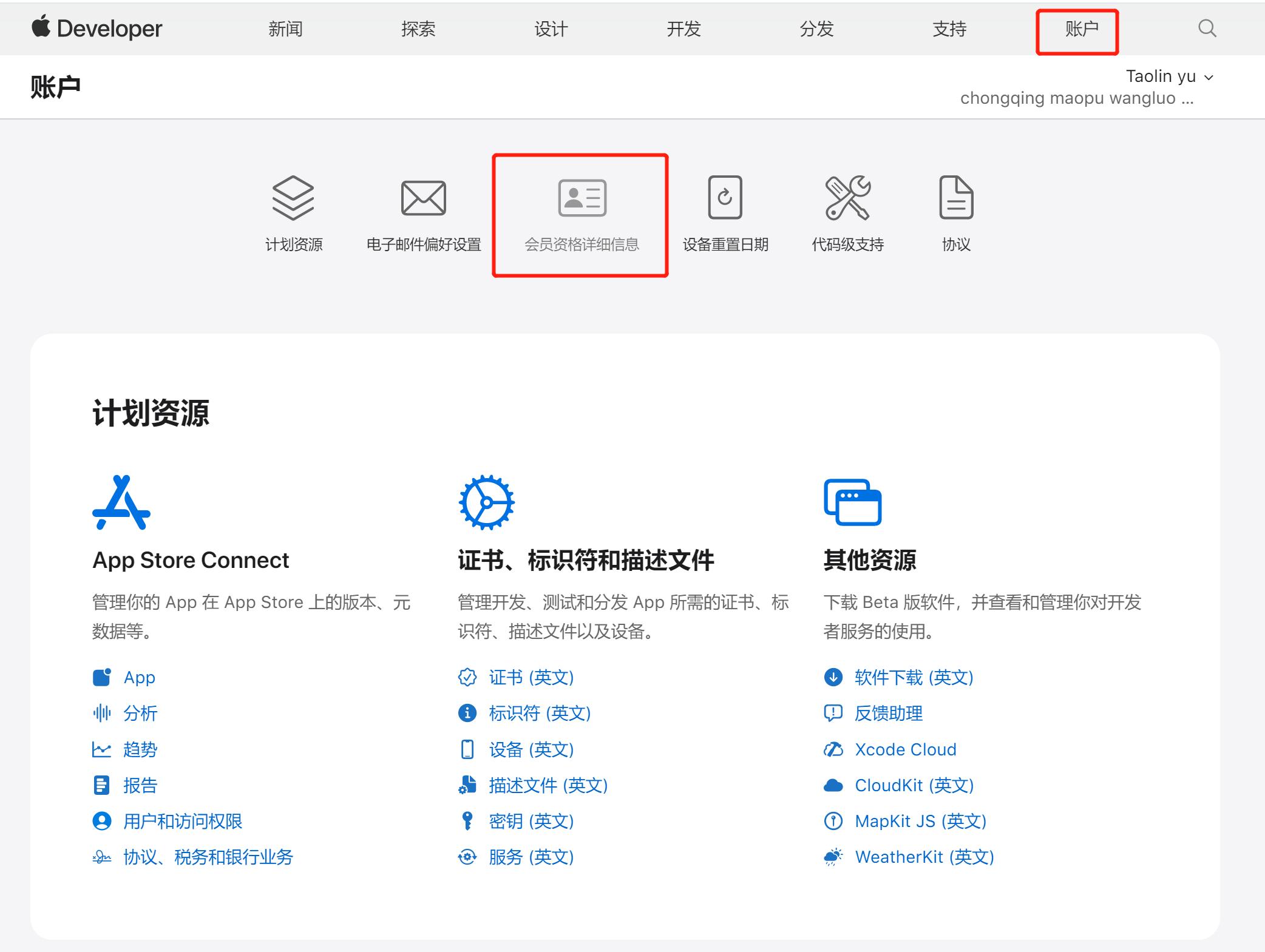Open 协议、税务和银行业务
This screenshot has width=1265, height=952.
(208, 857)
